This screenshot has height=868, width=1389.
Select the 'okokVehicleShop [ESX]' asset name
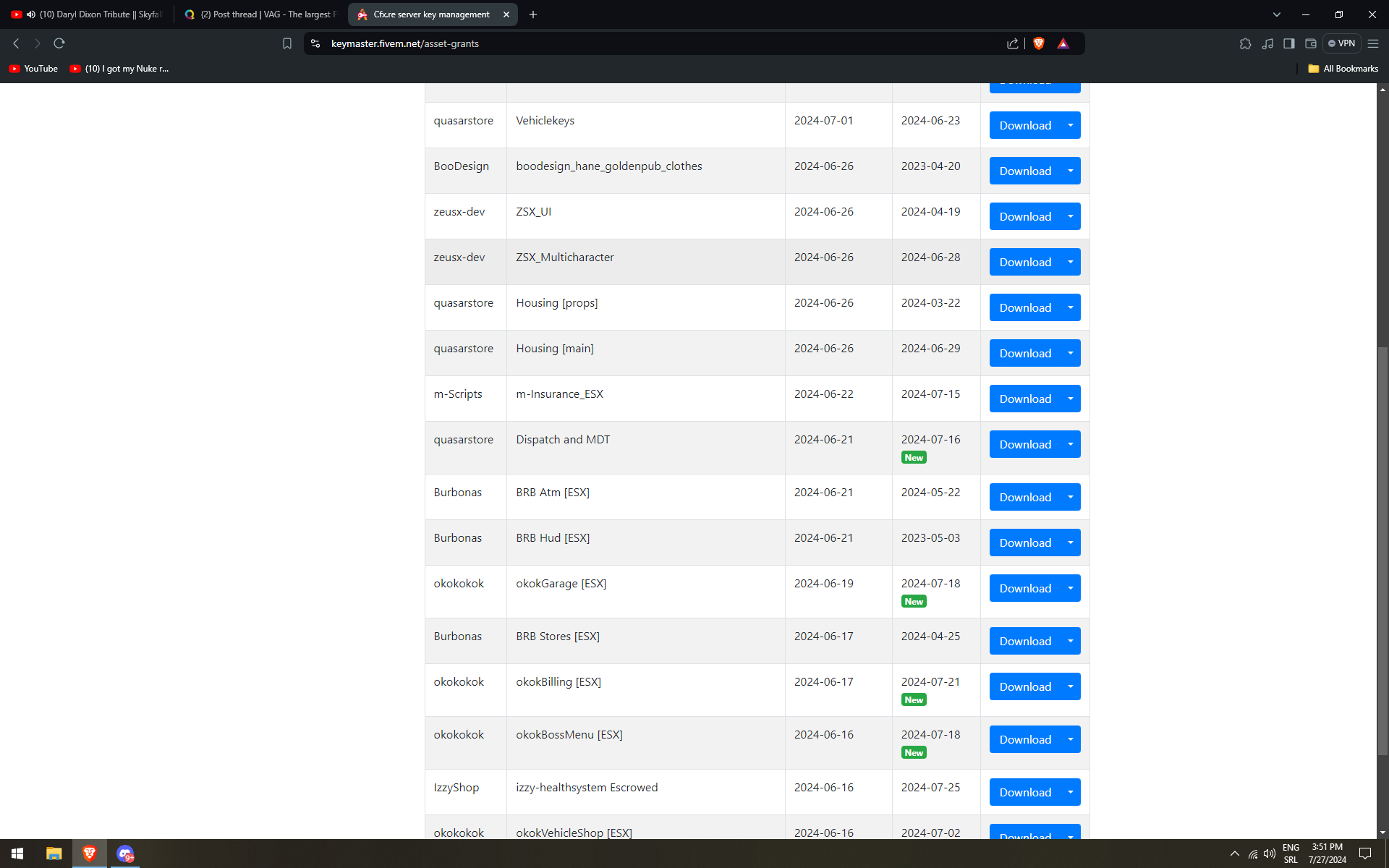pos(574,833)
